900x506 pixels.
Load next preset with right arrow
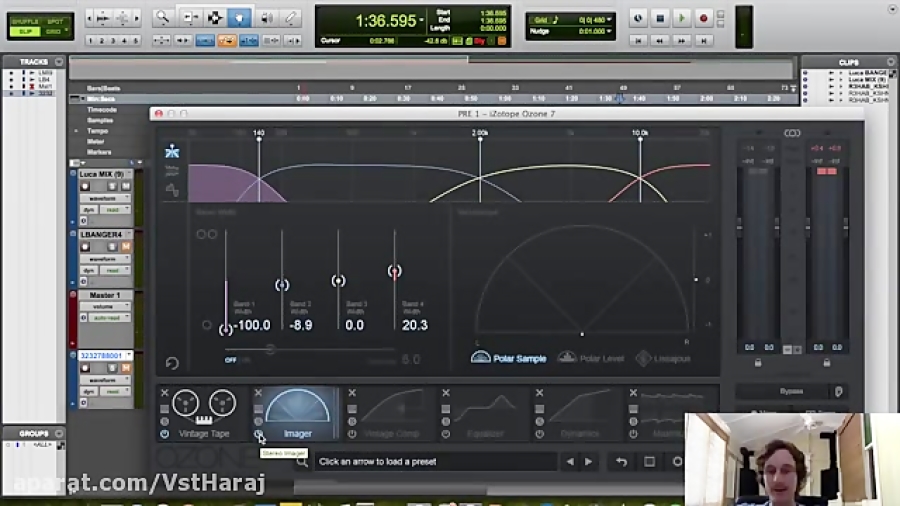(x=588, y=462)
